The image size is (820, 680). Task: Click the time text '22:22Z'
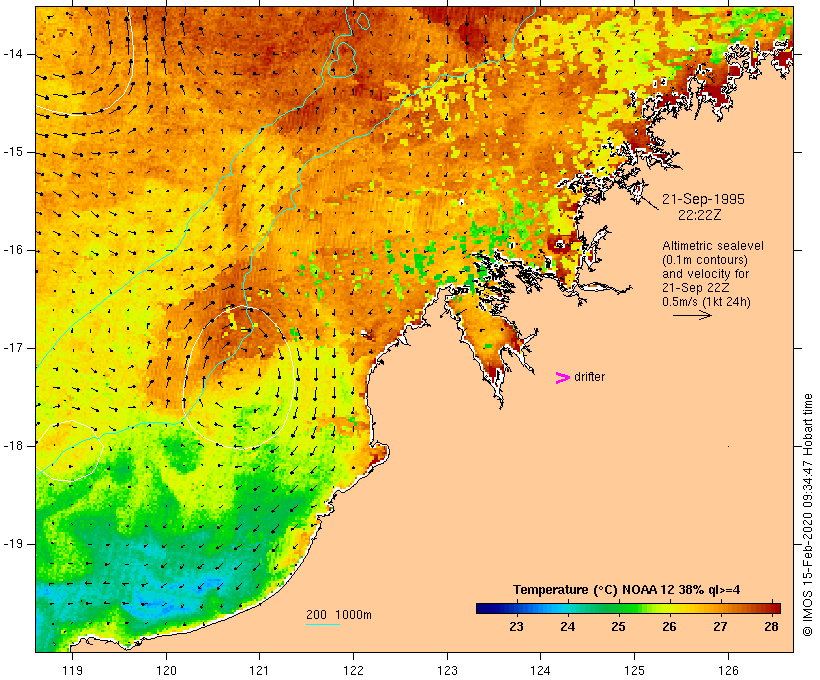coord(700,215)
